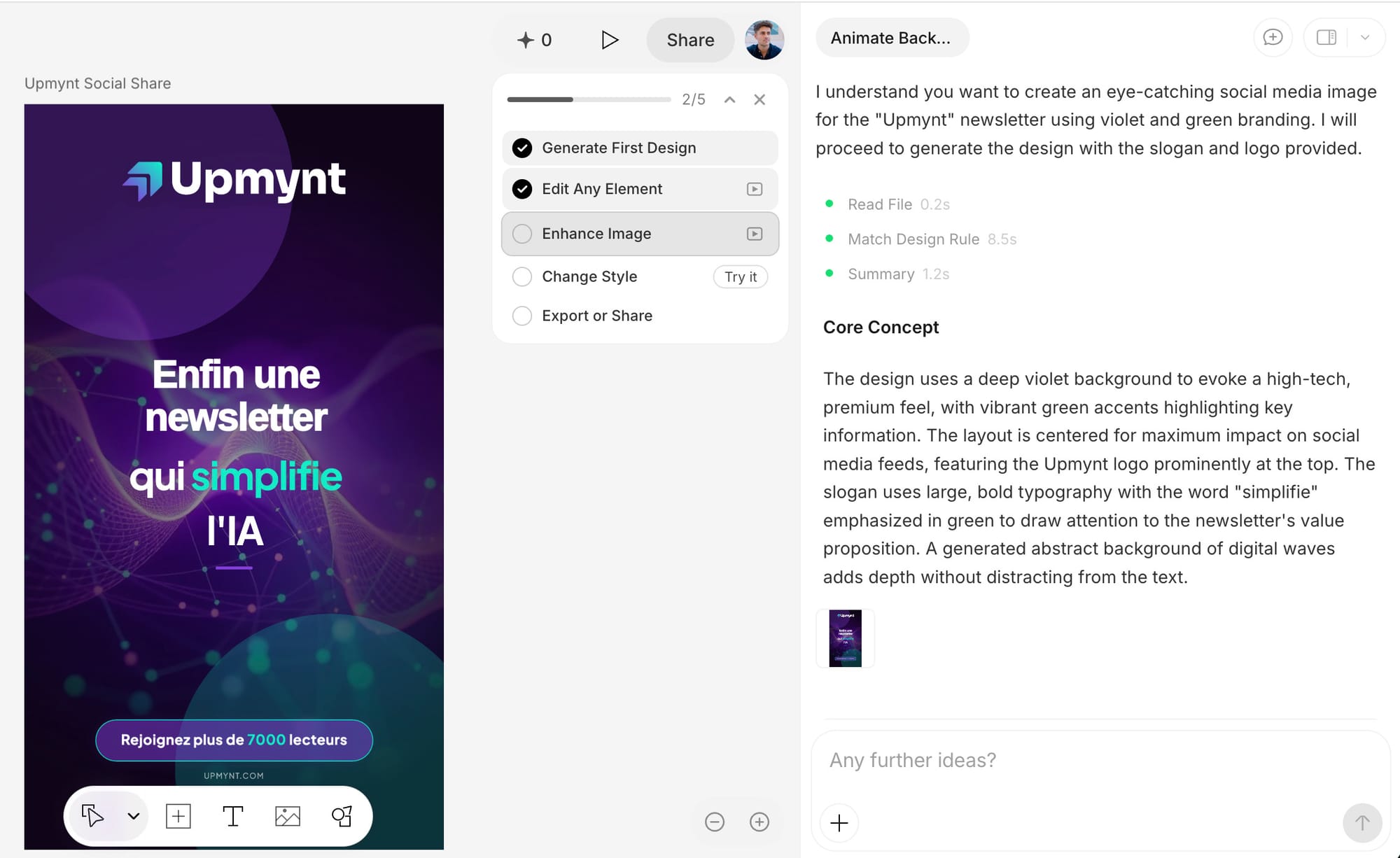Click the Share button
Screen dimensions: 1400x858
point(690,40)
